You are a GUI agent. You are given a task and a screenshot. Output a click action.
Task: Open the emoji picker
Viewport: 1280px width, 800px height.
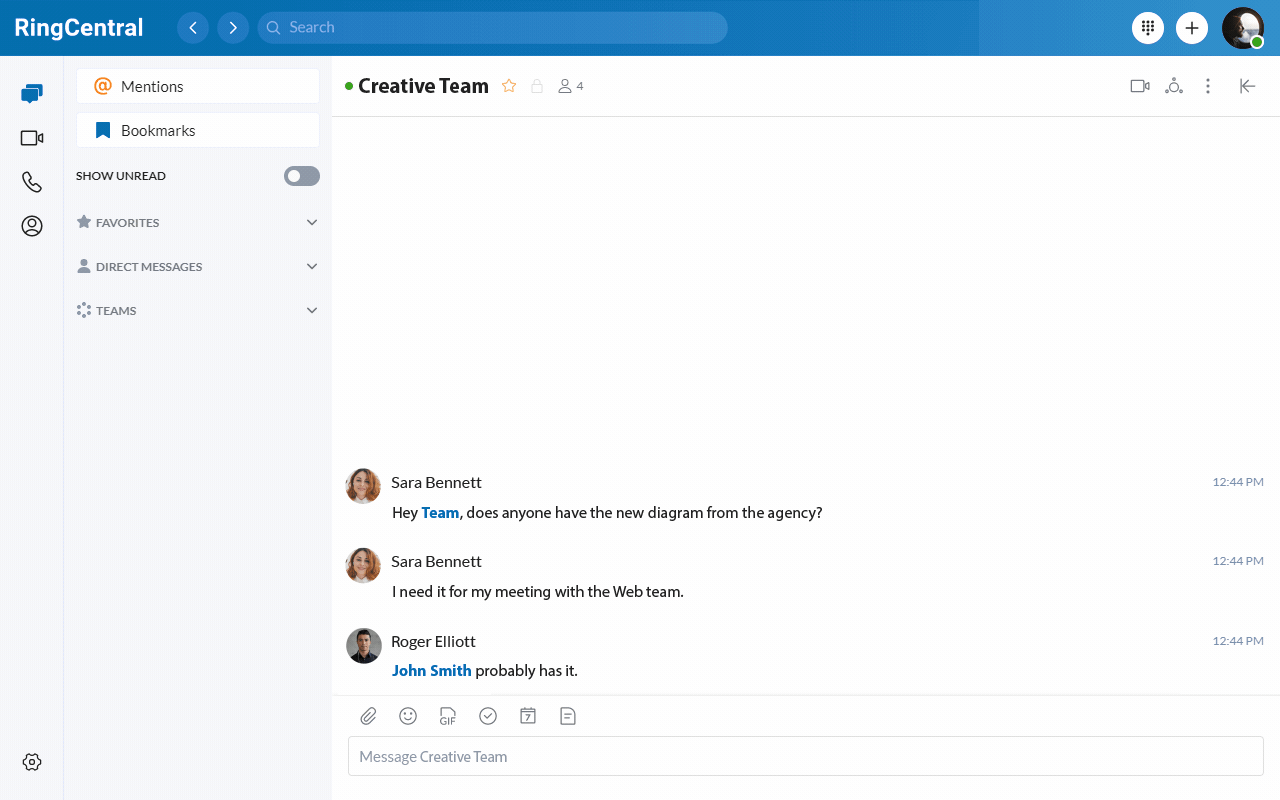point(408,716)
